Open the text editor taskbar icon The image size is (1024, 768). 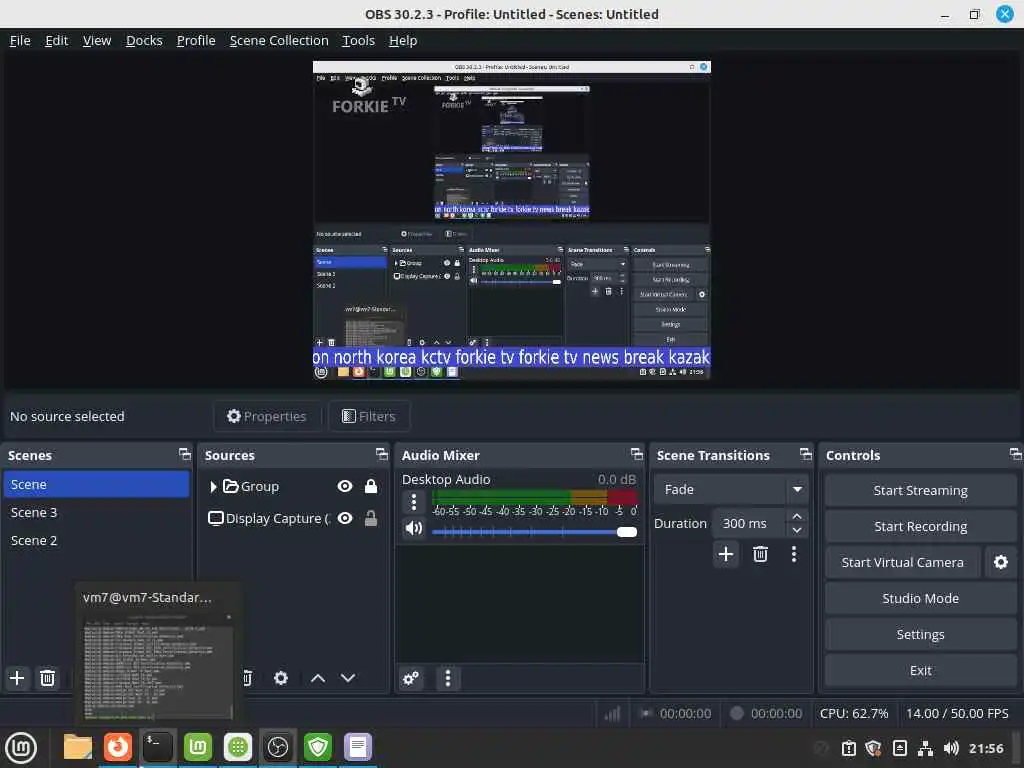coord(358,747)
